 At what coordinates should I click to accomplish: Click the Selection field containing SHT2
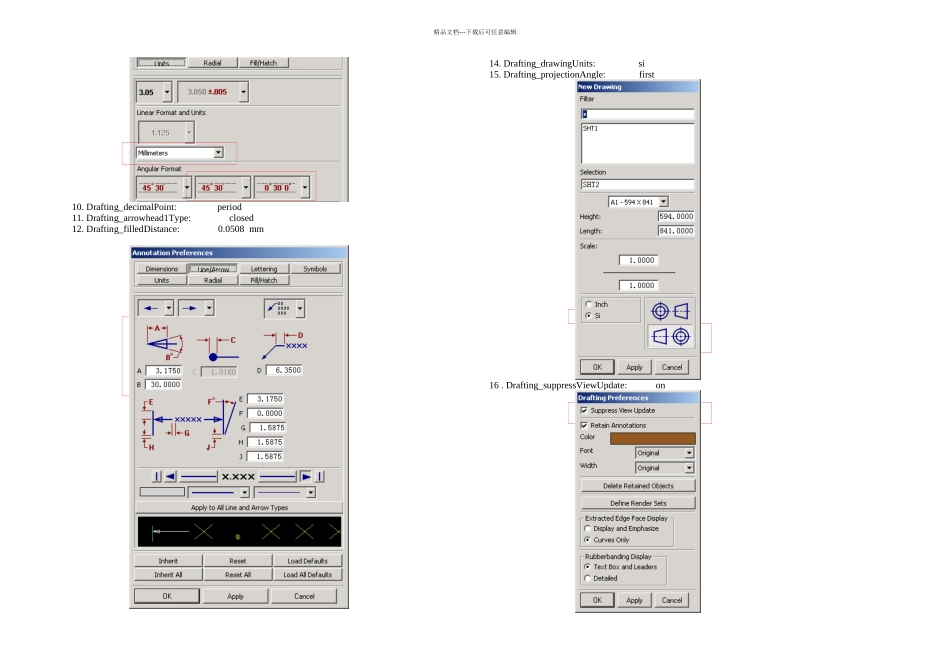coord(637,184)
